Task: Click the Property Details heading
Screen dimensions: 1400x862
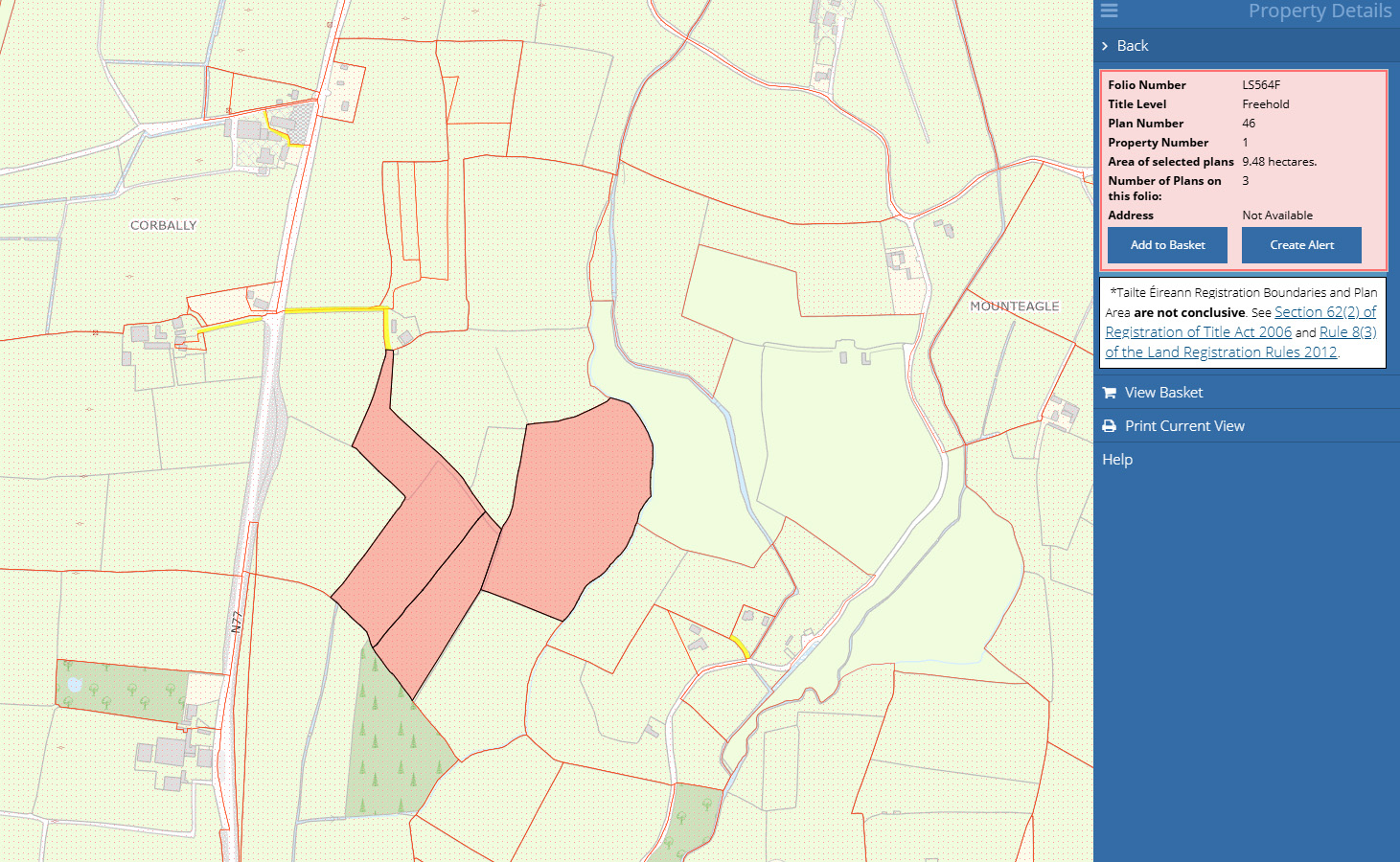Action: click(1320, 11)
